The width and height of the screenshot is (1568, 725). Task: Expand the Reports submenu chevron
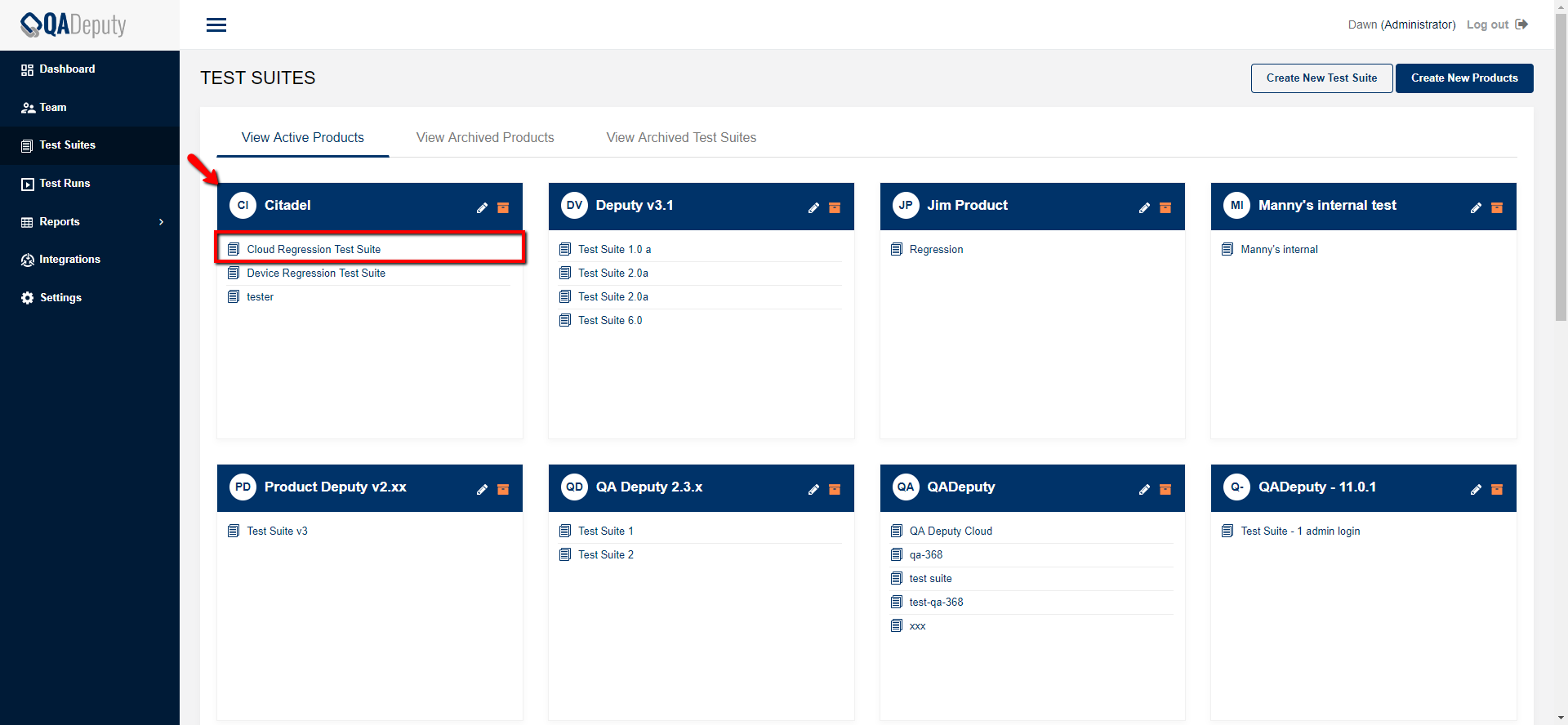point(161,222)
